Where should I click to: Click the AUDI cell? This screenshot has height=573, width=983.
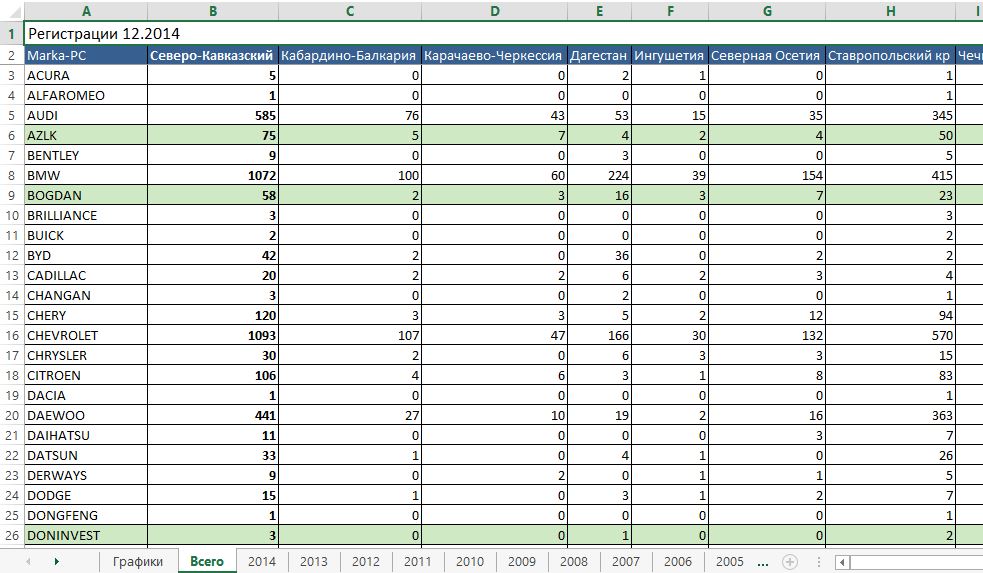click(86, 115)
